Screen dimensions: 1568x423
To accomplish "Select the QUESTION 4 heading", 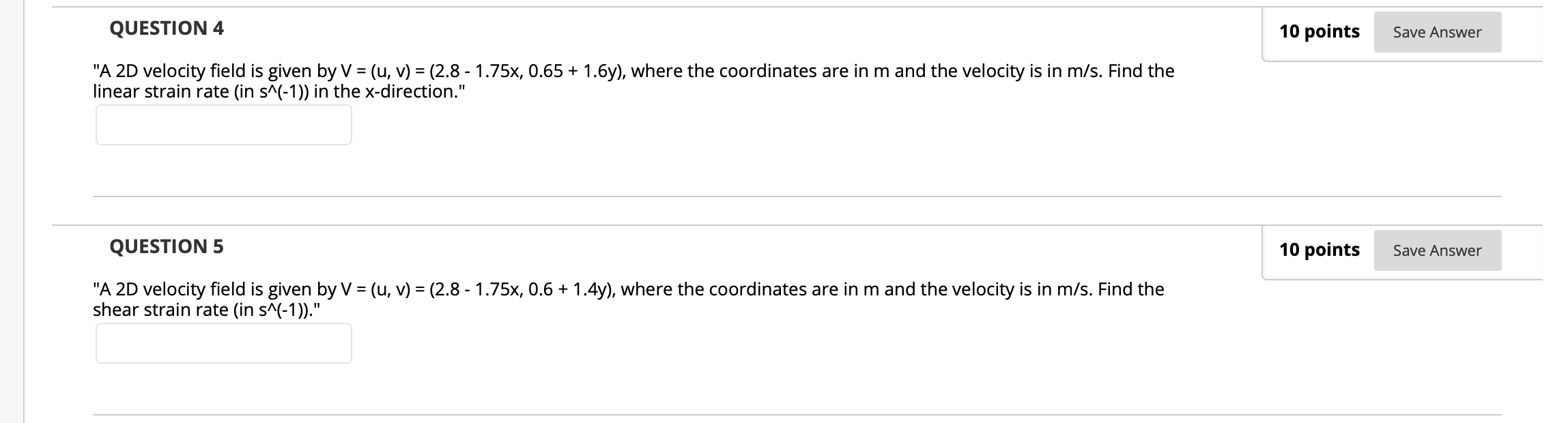I will pos(166,29).
